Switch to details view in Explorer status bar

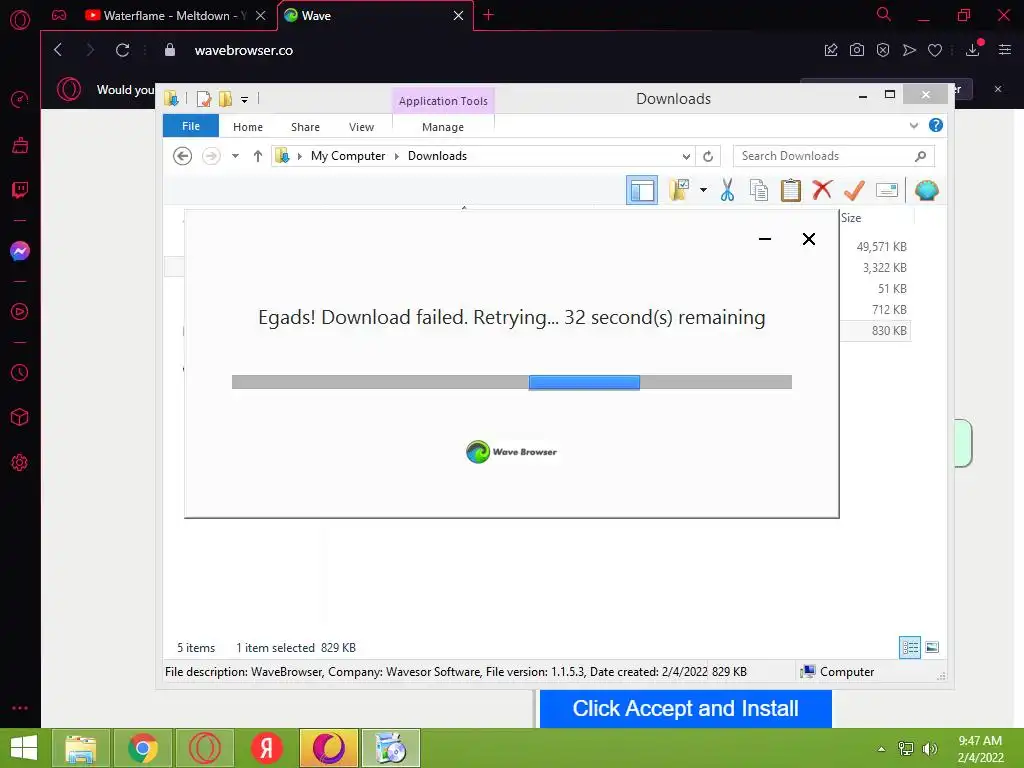tap(910, 647)
